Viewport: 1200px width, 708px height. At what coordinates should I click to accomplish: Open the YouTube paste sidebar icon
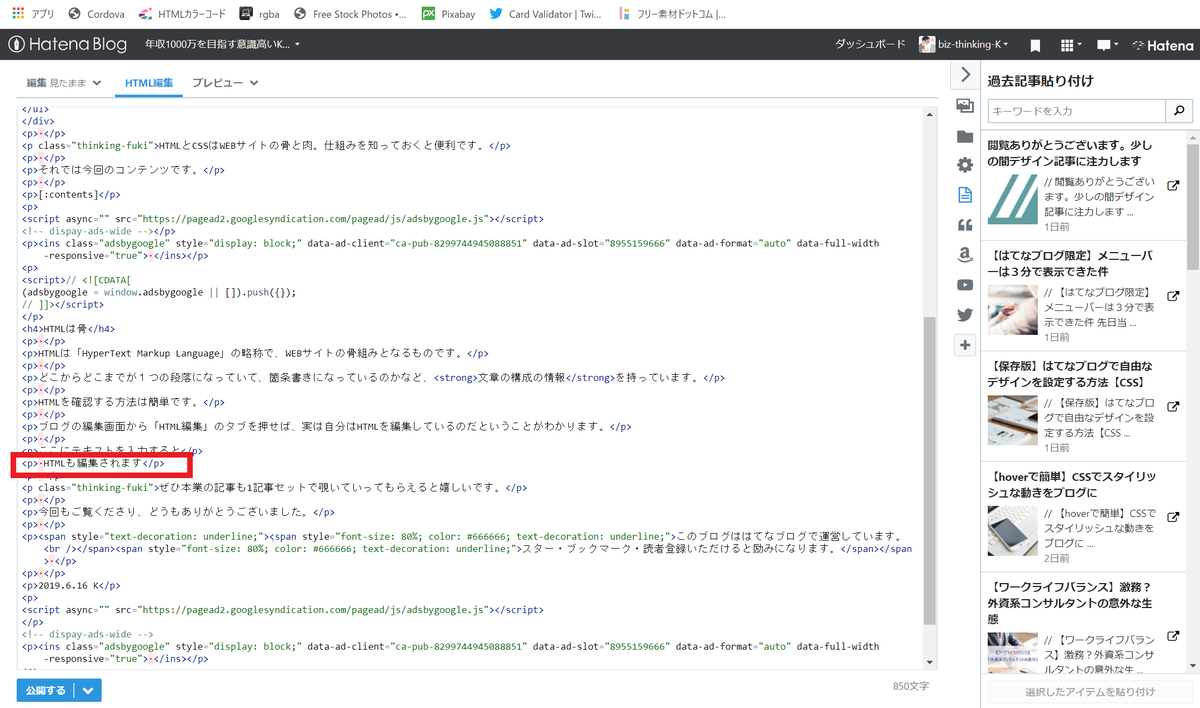point(965,285)
